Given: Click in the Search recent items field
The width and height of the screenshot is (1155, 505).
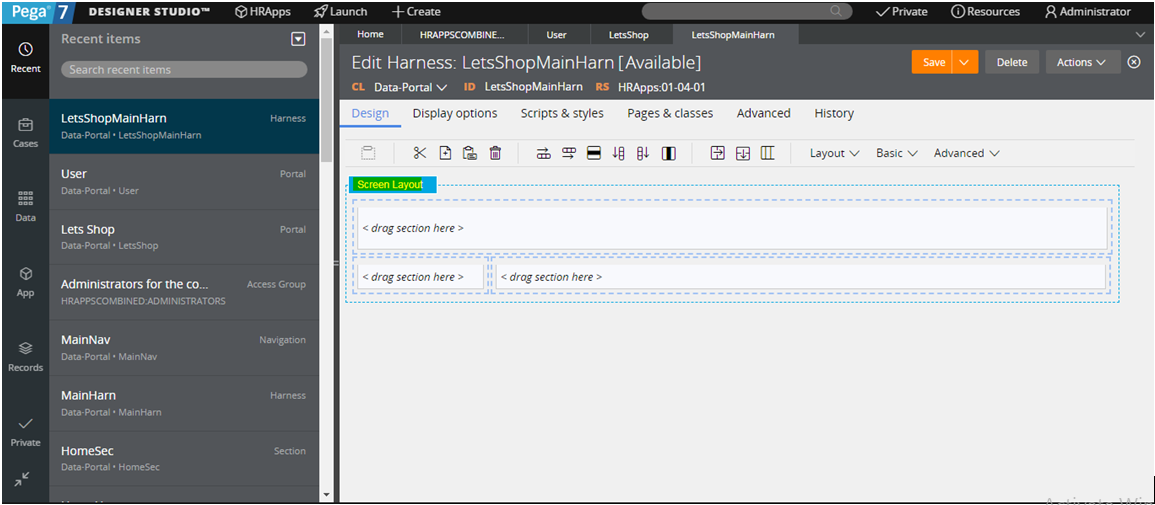Looking at the screenshot, I should coord(184,69).
